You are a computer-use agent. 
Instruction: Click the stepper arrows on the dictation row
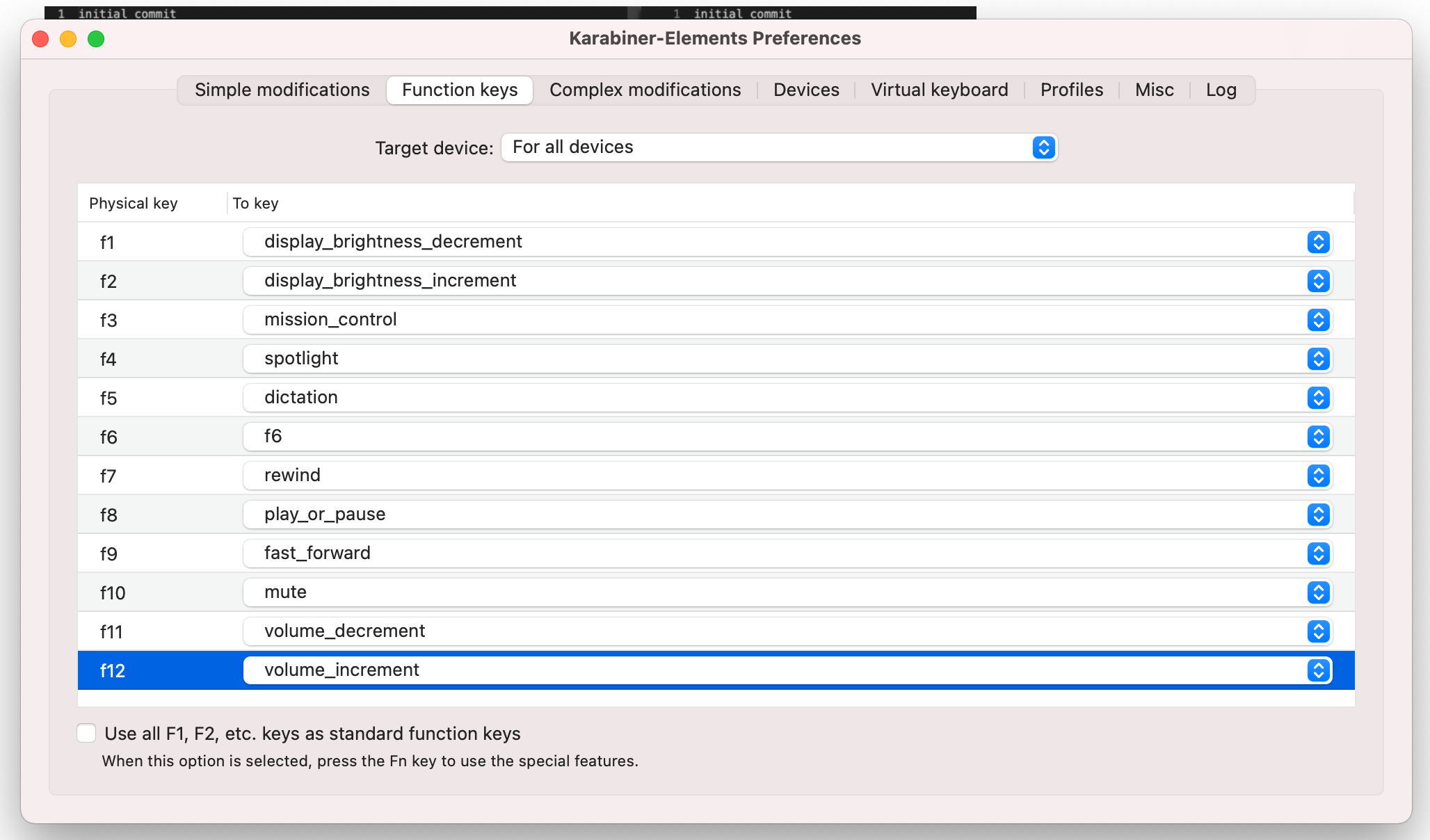[x=1318, y=398]
